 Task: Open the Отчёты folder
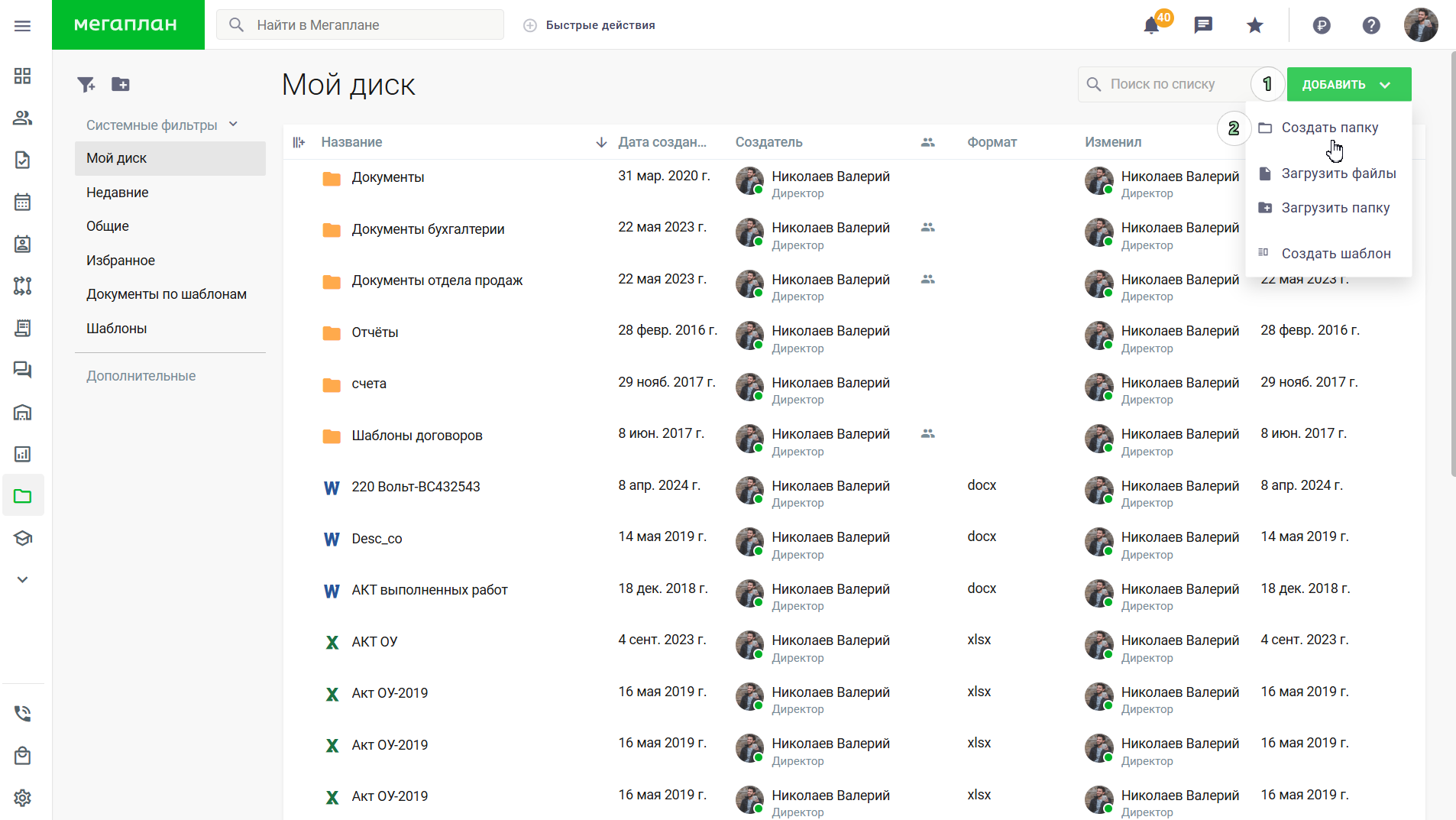click(x=375, y=332)
